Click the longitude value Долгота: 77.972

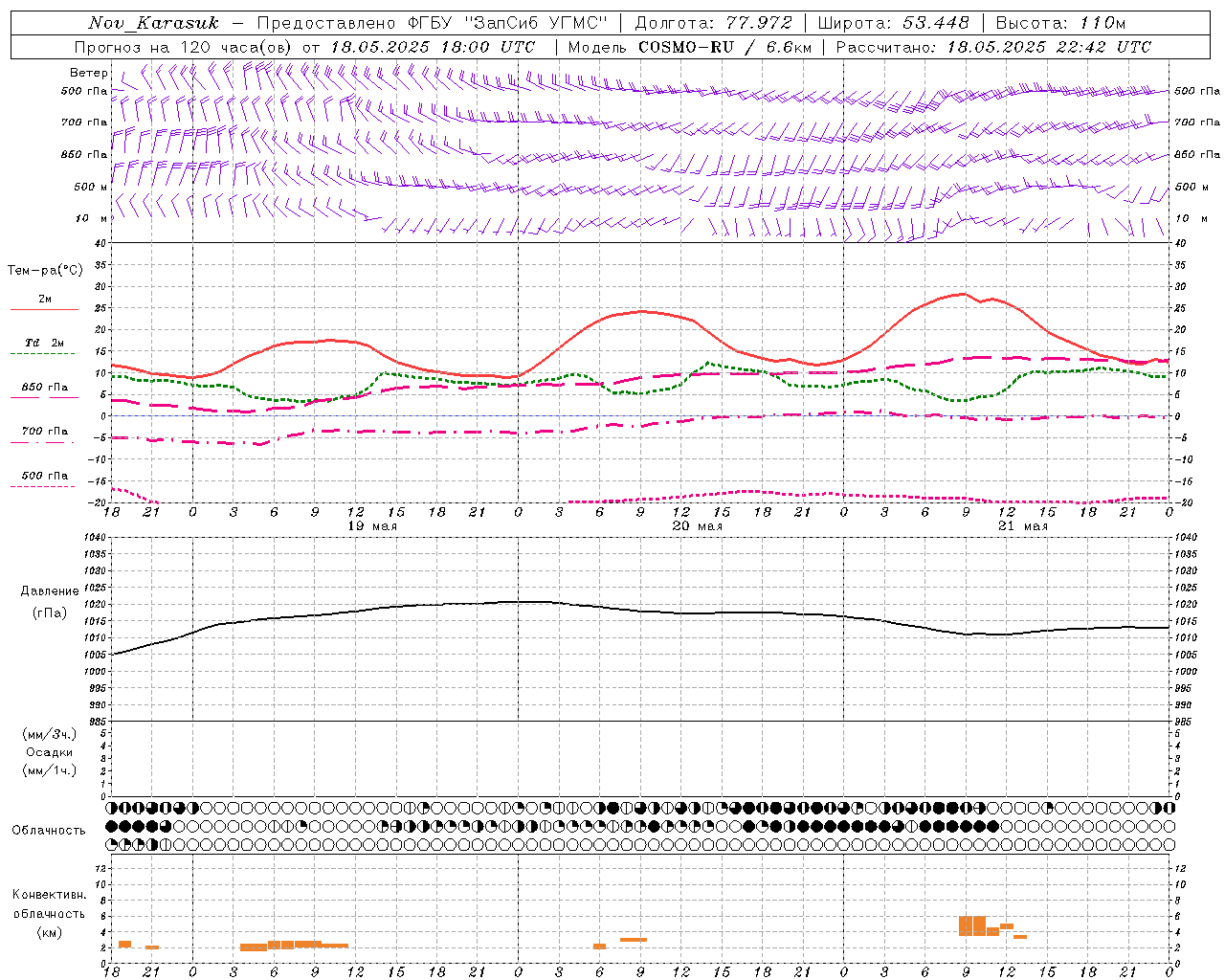pyautogui.click(x=714, y=23)
